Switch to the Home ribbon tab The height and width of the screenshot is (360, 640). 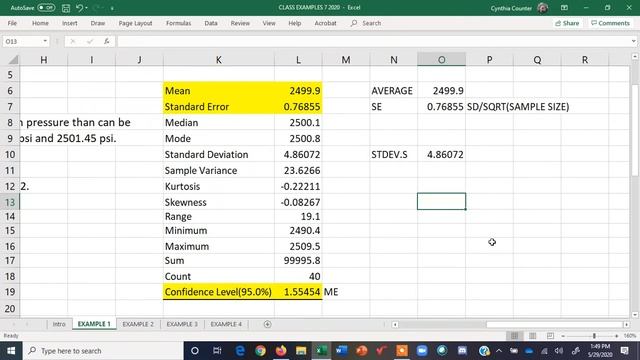(x=40, y=23)
